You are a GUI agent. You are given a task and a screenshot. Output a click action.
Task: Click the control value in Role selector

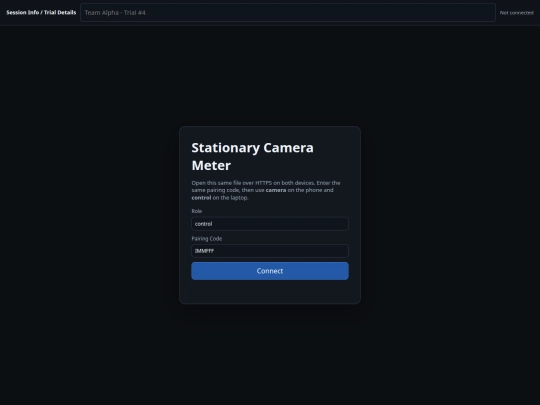(204, 224)
